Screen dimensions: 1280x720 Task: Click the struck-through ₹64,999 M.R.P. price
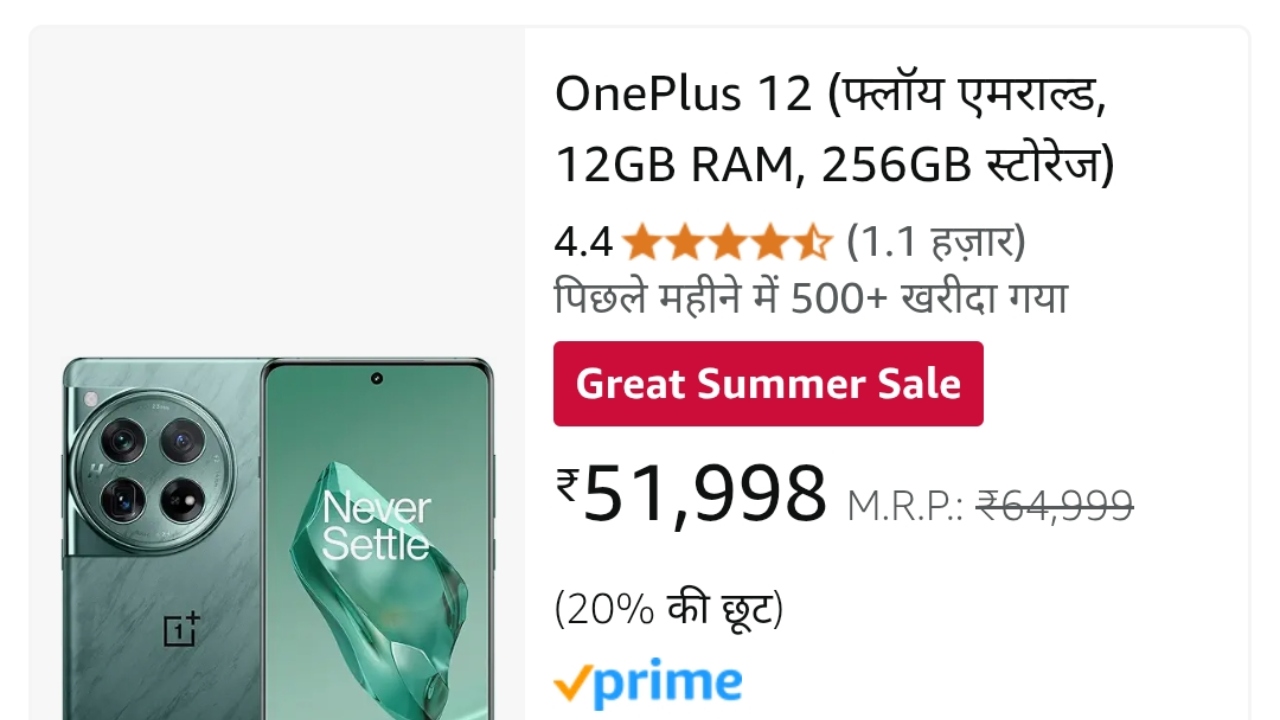(x=1054, y=505)
